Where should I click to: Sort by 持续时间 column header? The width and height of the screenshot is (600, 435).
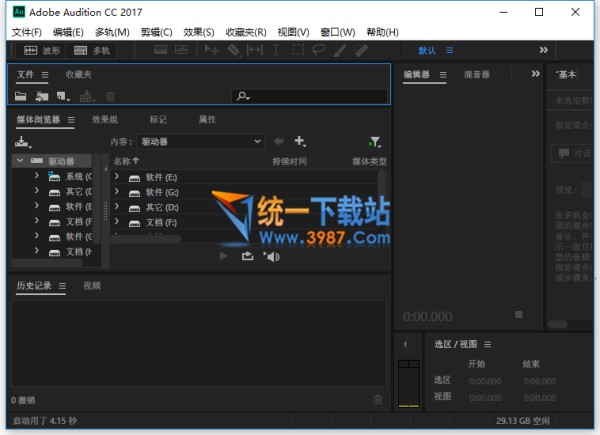click(289, 161)
